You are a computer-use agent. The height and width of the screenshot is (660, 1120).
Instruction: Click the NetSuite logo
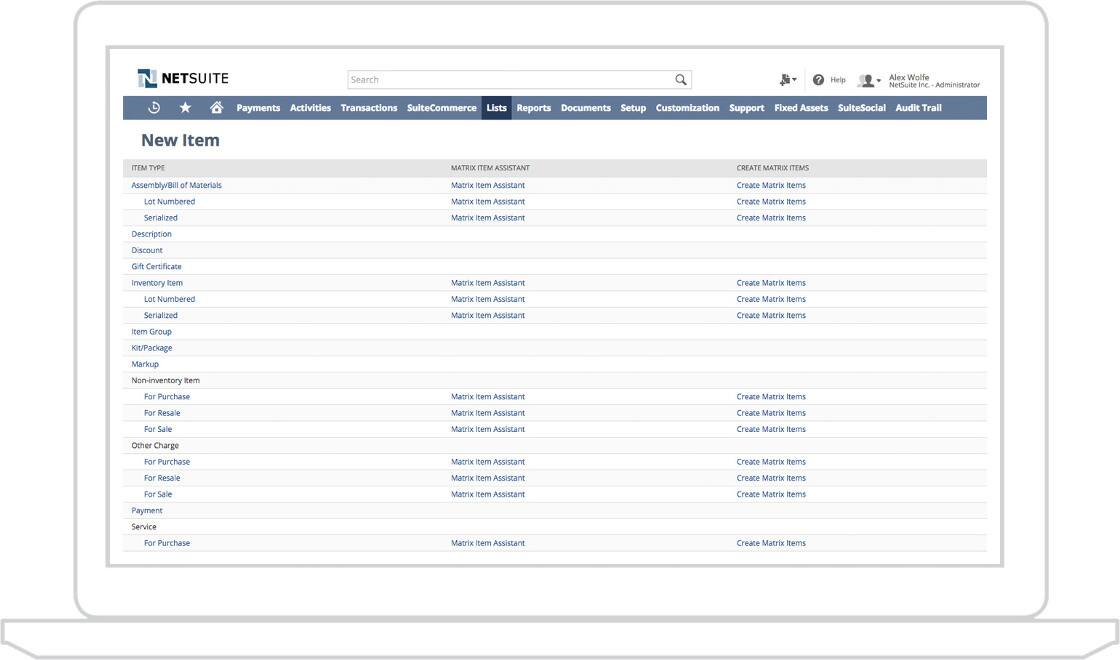[183, 79]
